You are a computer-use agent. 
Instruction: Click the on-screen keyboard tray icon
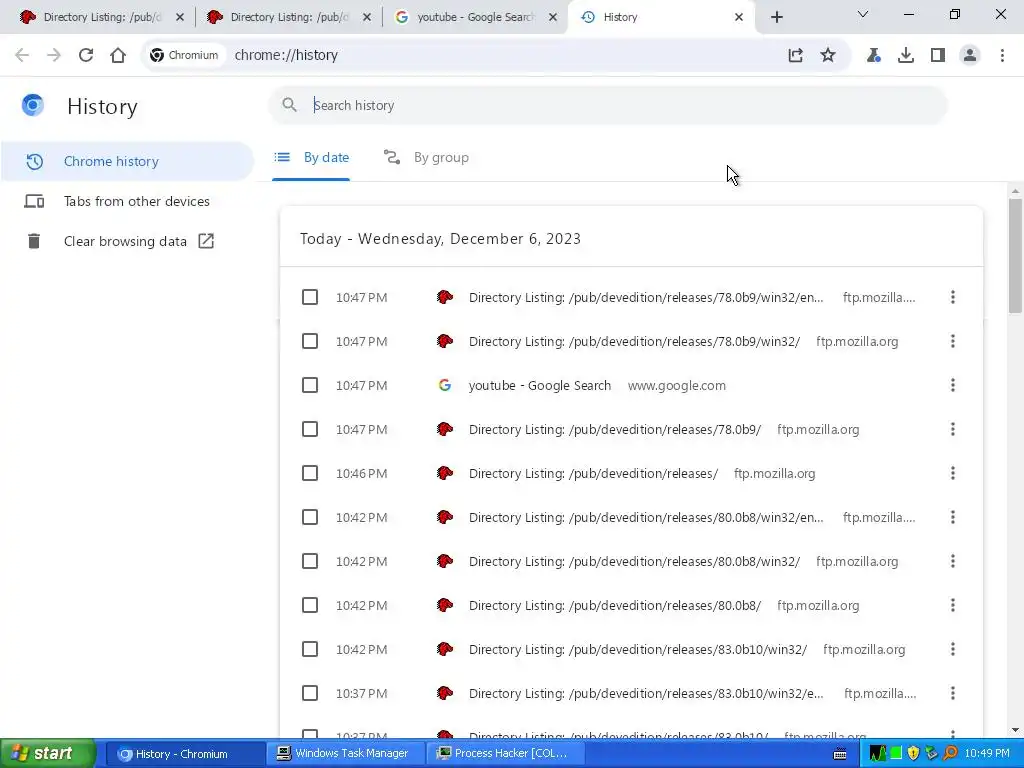pyautogui.click(x=840, y=754)
